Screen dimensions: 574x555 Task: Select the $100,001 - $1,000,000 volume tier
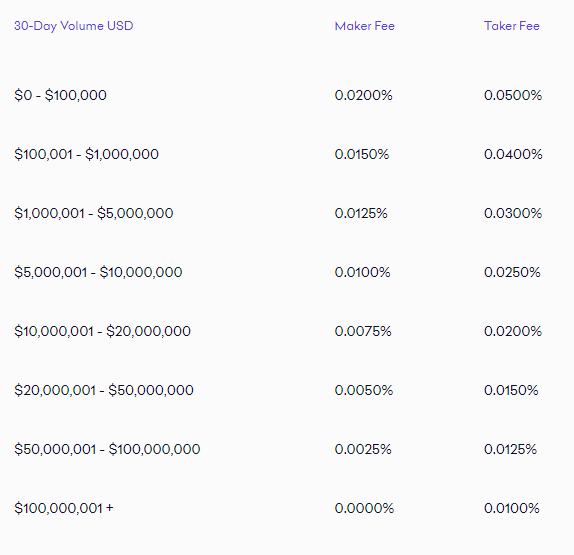point(86,154)
